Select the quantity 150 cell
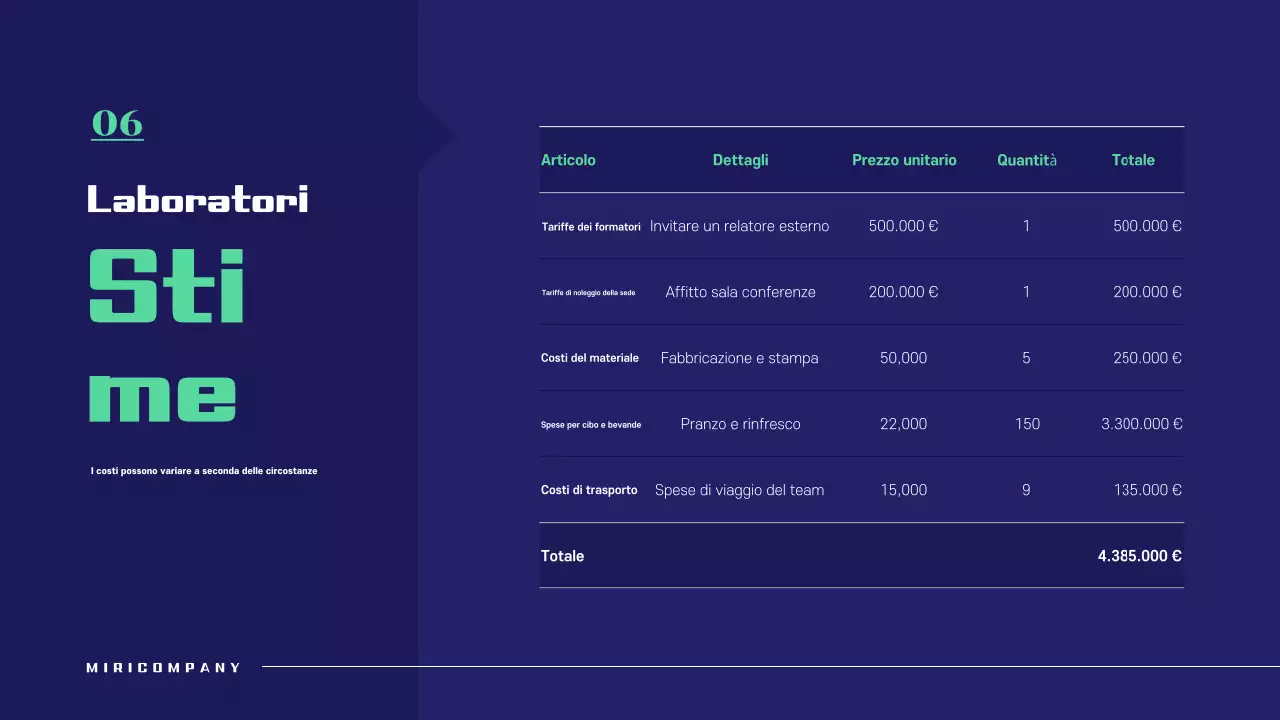This screenshot has width=1280, height=720. pos(1027,424)
